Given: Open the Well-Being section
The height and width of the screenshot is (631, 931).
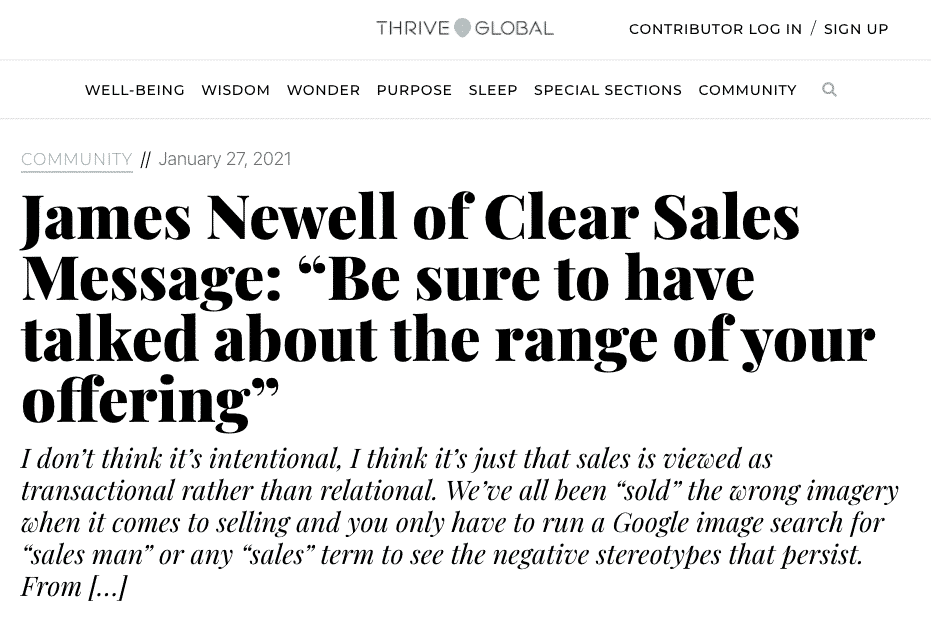Looking at the screenshot, I should click(135, 90).
